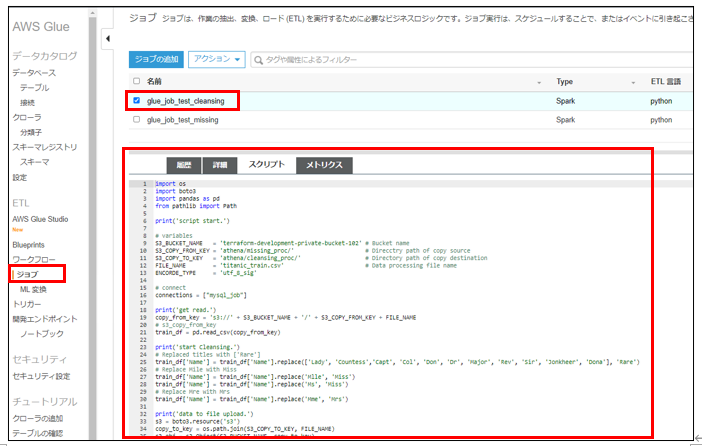This screenshot has width=702, height=446.
Task: Open 分類子 in the sidebar
Action: (31, 132)
